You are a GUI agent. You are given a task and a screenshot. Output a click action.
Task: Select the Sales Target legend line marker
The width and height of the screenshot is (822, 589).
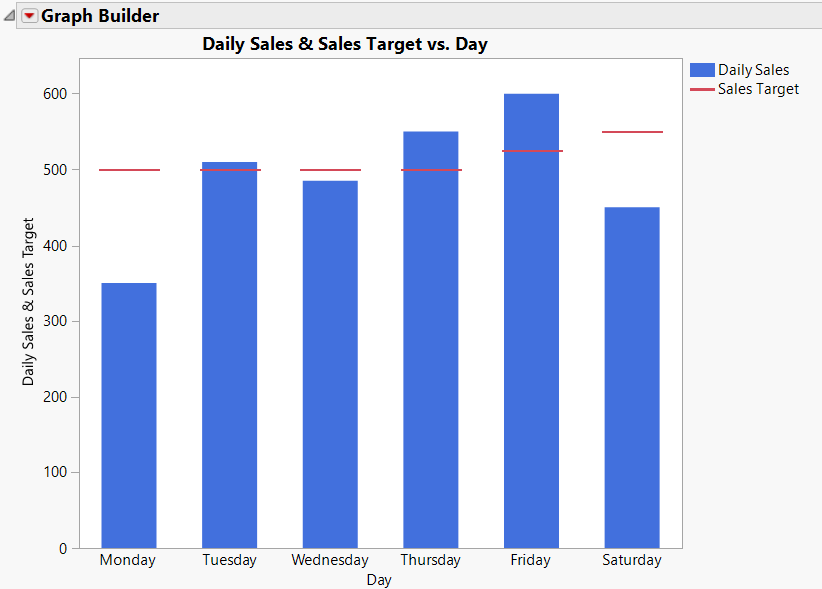click(701, 88)
